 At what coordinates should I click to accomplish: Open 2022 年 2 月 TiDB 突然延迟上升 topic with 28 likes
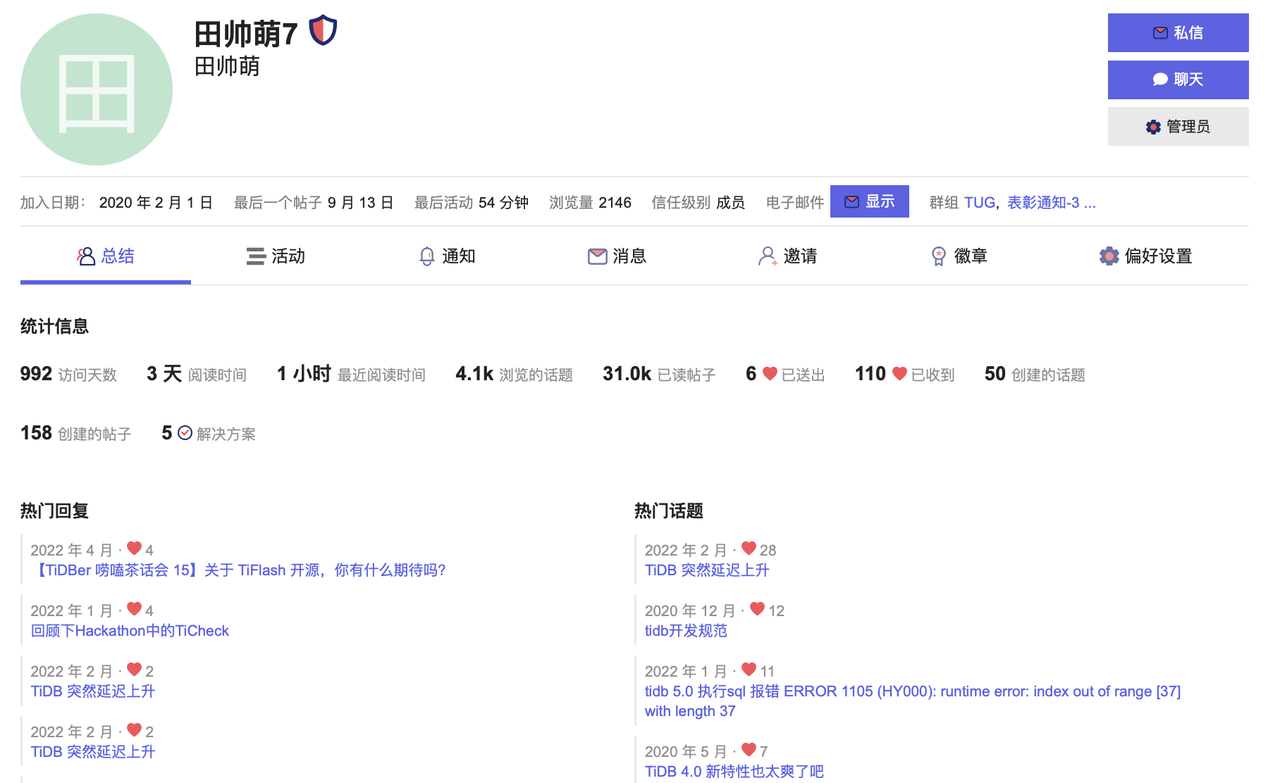[707, 570]
